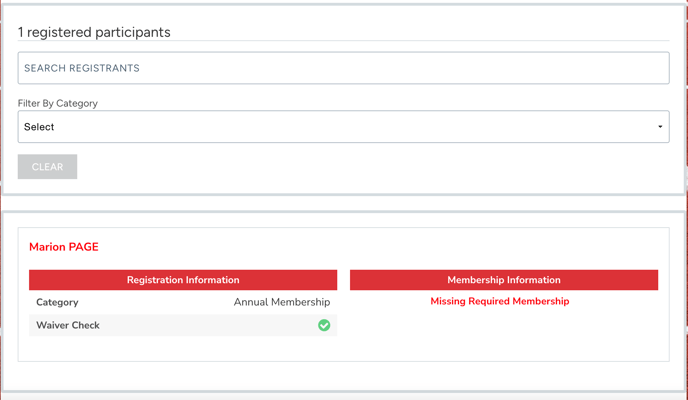
Task: Click the Membership Information header
Action: 504,280
